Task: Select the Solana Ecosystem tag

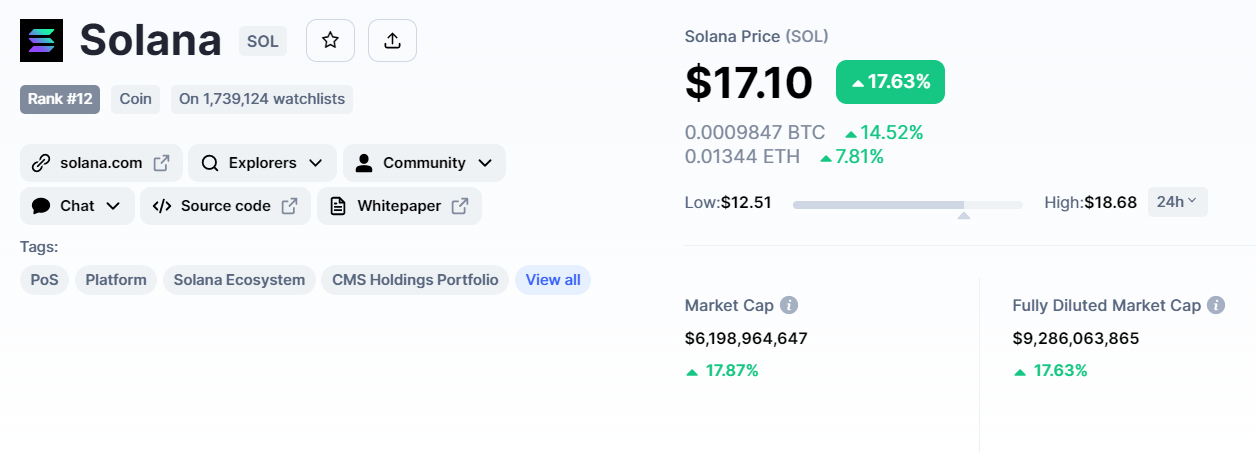Action: pyautogui.click(x=239, y=280)
